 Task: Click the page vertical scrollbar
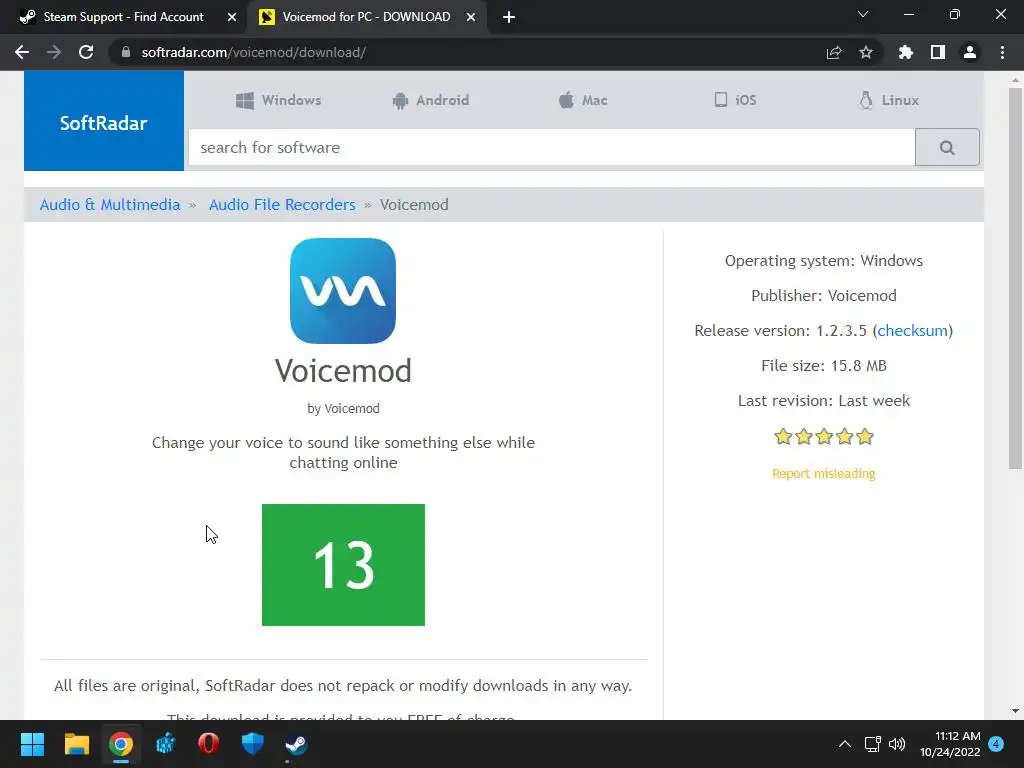tap(1015, 278)
